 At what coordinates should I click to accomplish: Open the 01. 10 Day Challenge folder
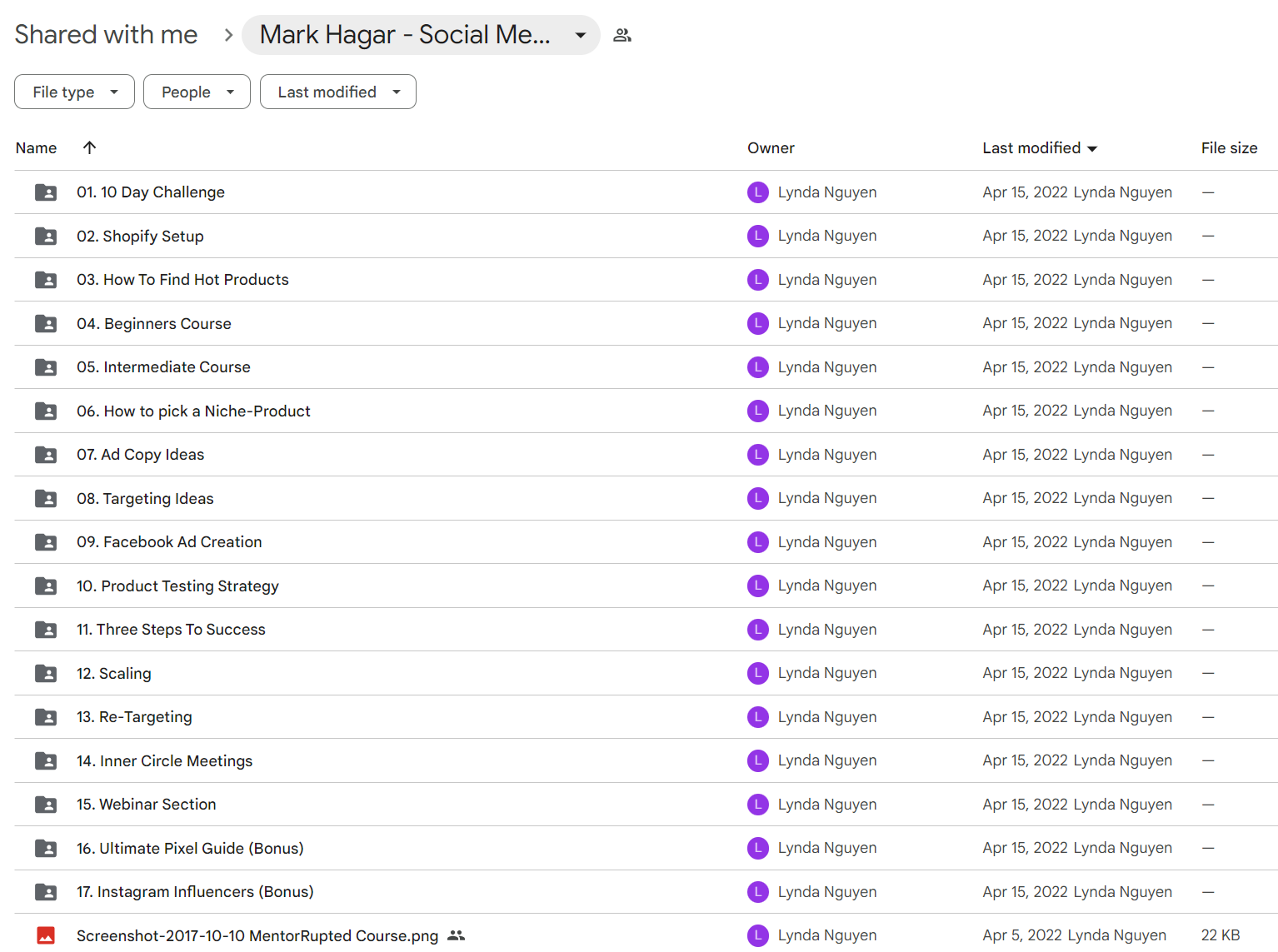[x=151, y=192]
